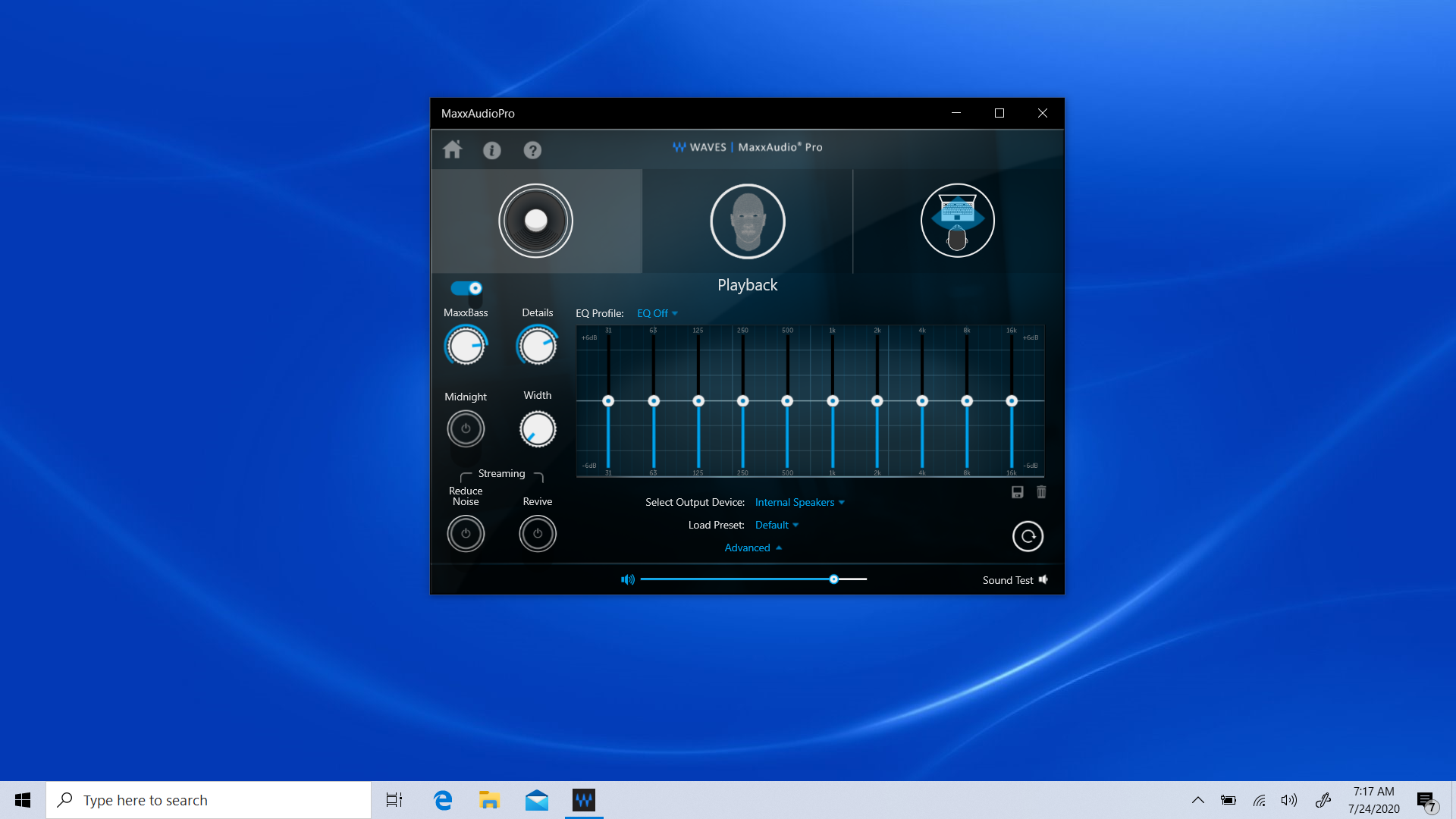Select the speaker Playback tab

point(536,221)
